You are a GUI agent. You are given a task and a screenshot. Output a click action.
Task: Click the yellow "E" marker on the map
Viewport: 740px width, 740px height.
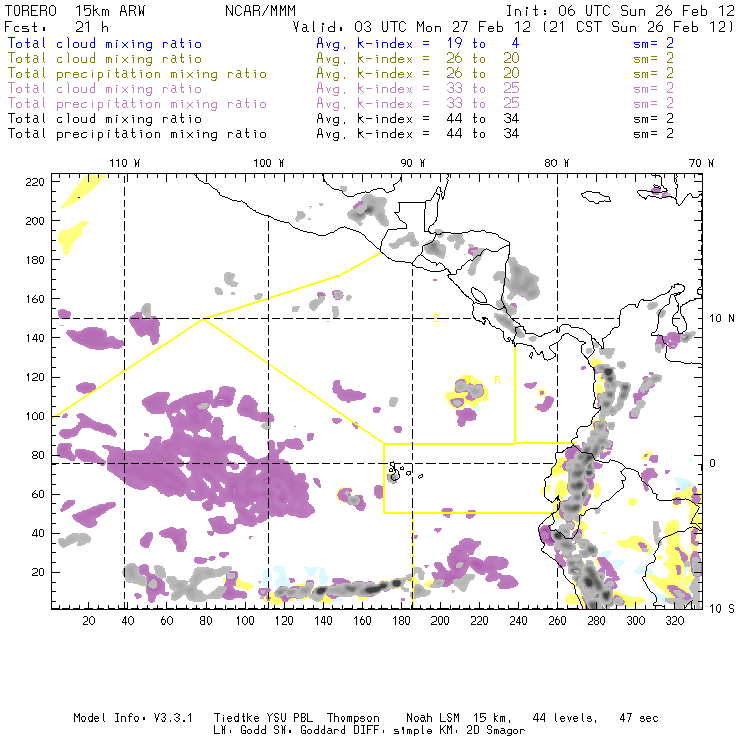436,318
